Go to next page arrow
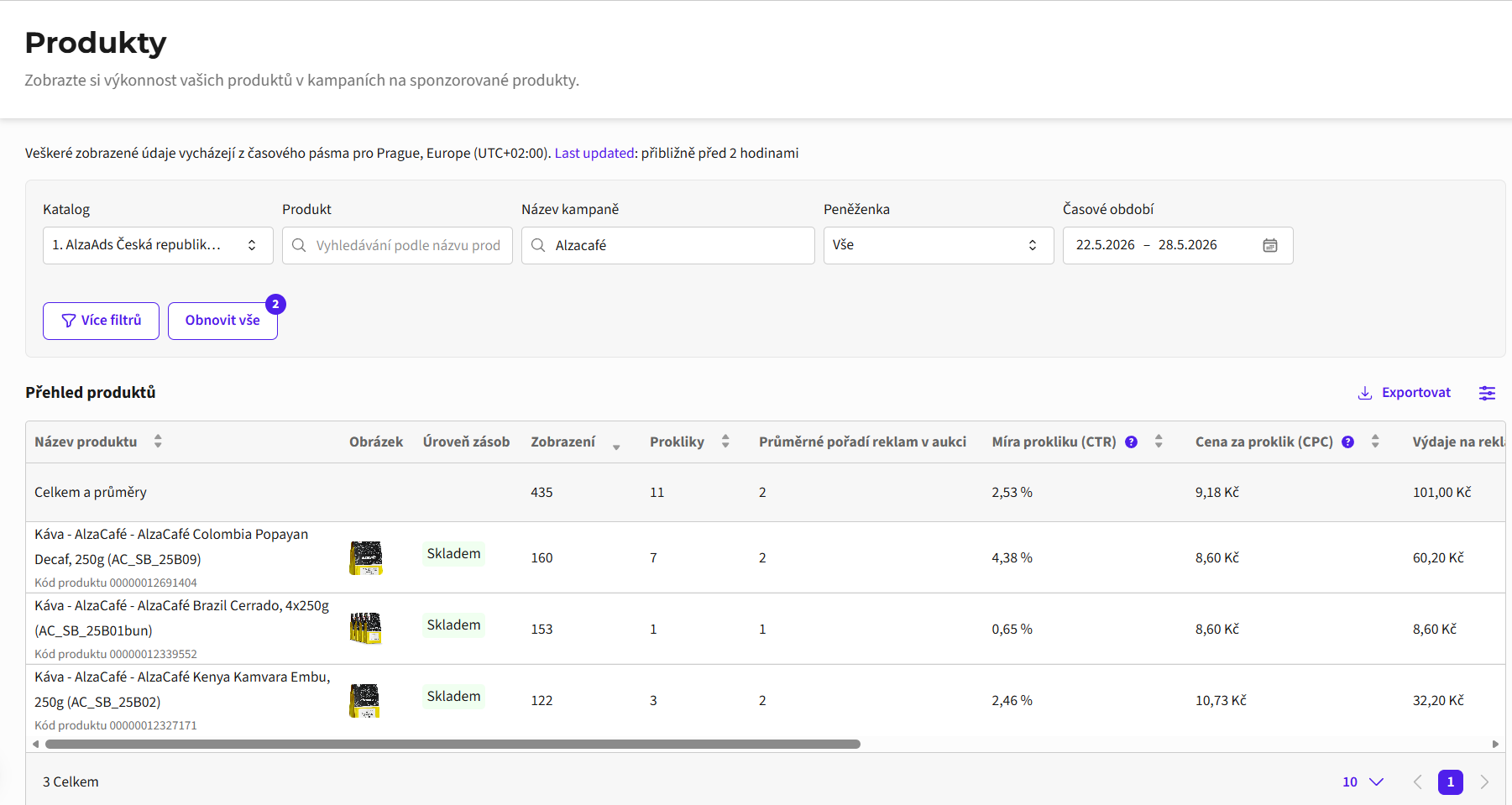The height and width of the screenshot is (805, 1512). (1484, 781)
